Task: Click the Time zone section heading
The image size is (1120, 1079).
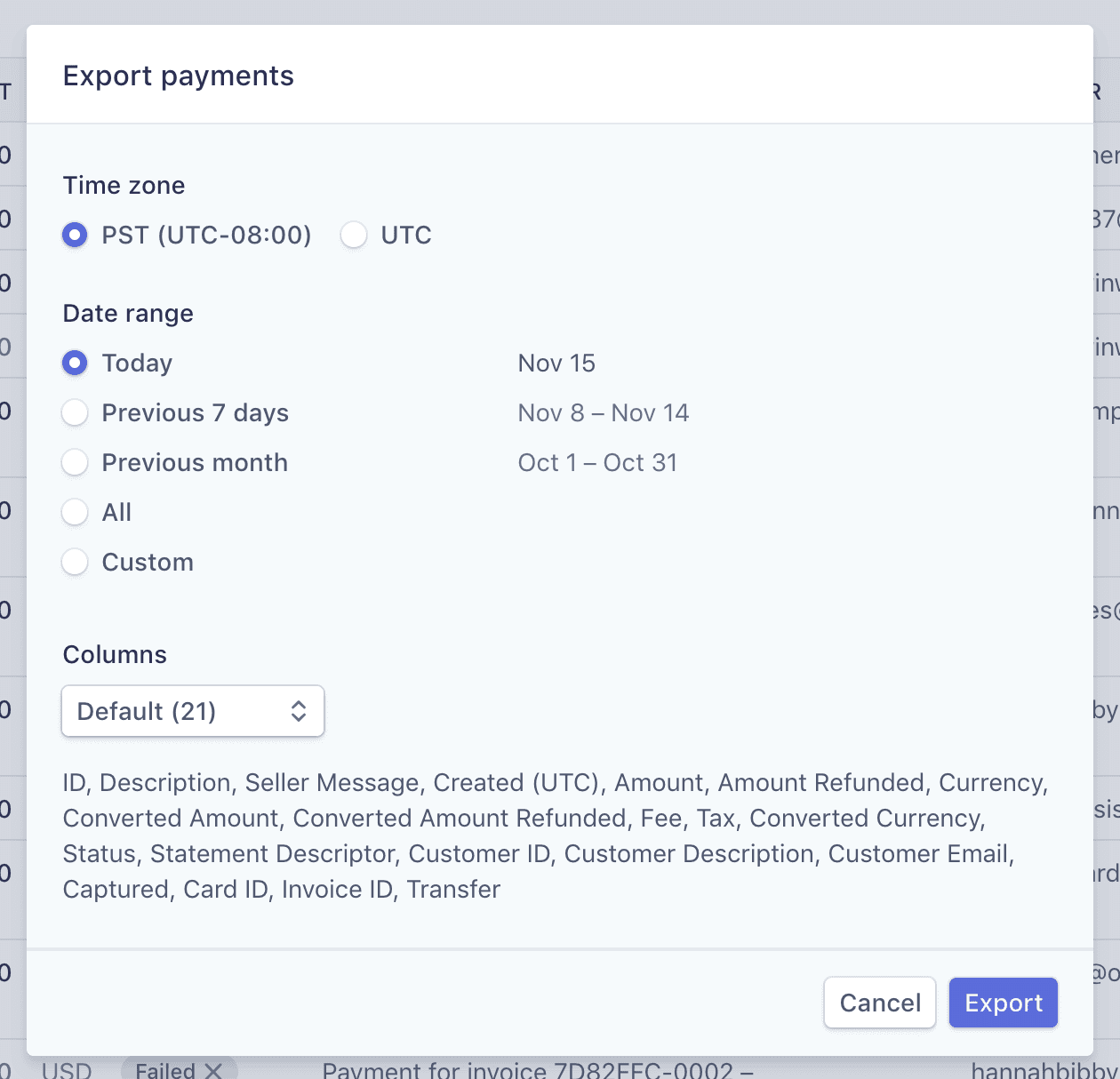Action: click(x=124, y=185)
